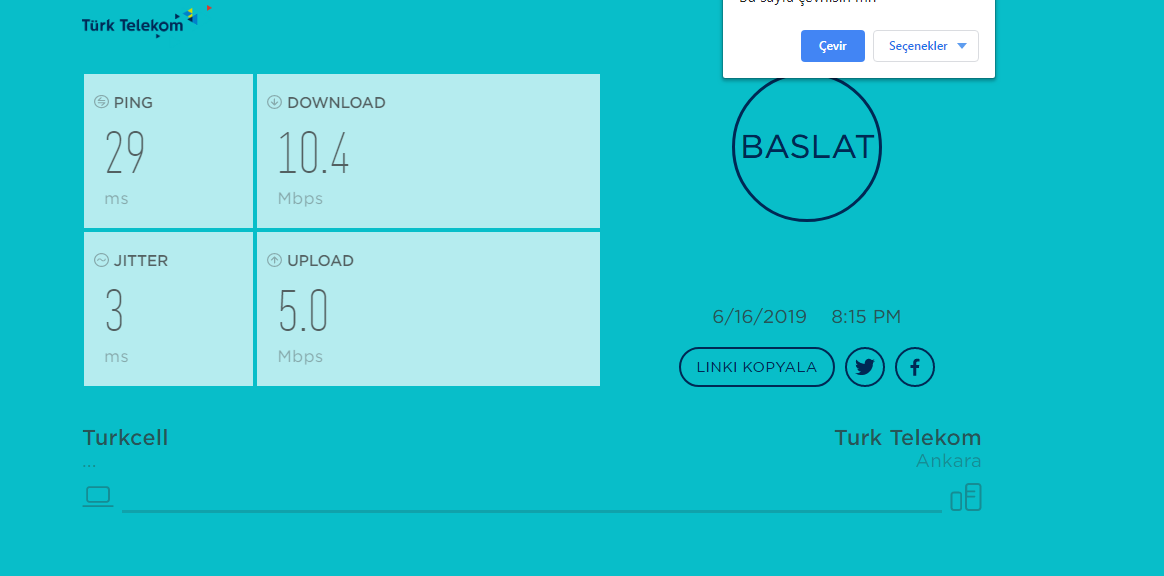
Task: Click the DOWNLOAD label
Action: coord(336,103)
